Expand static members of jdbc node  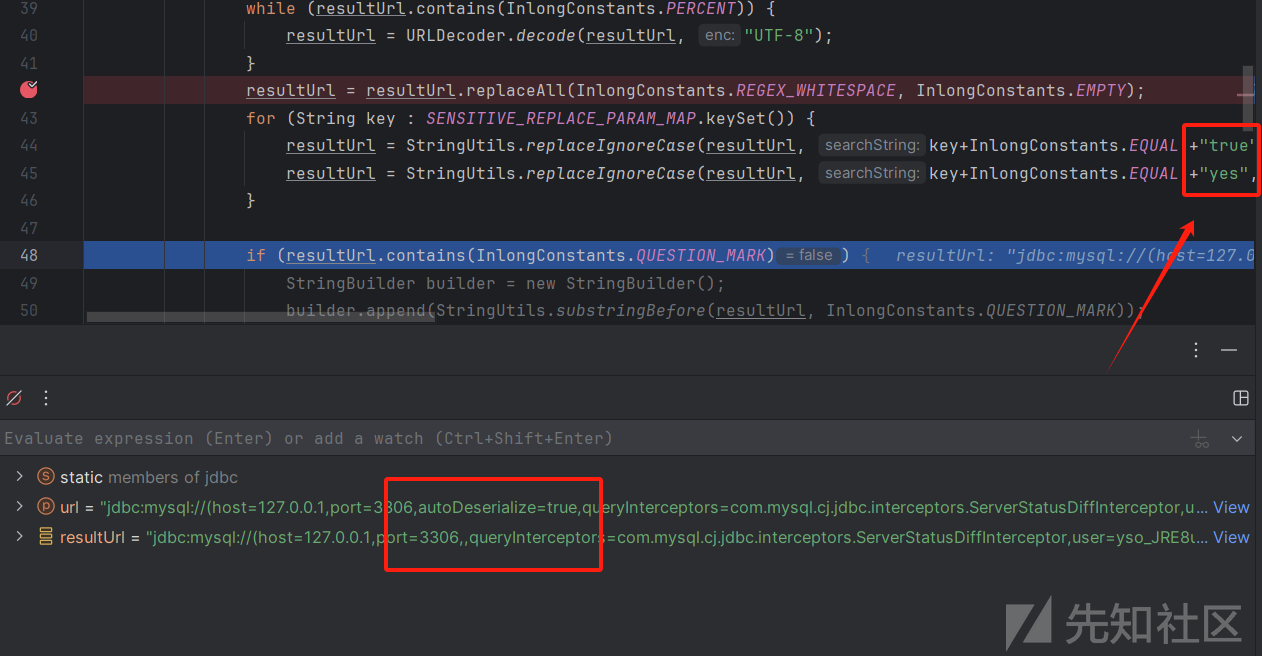pos(19,477)
